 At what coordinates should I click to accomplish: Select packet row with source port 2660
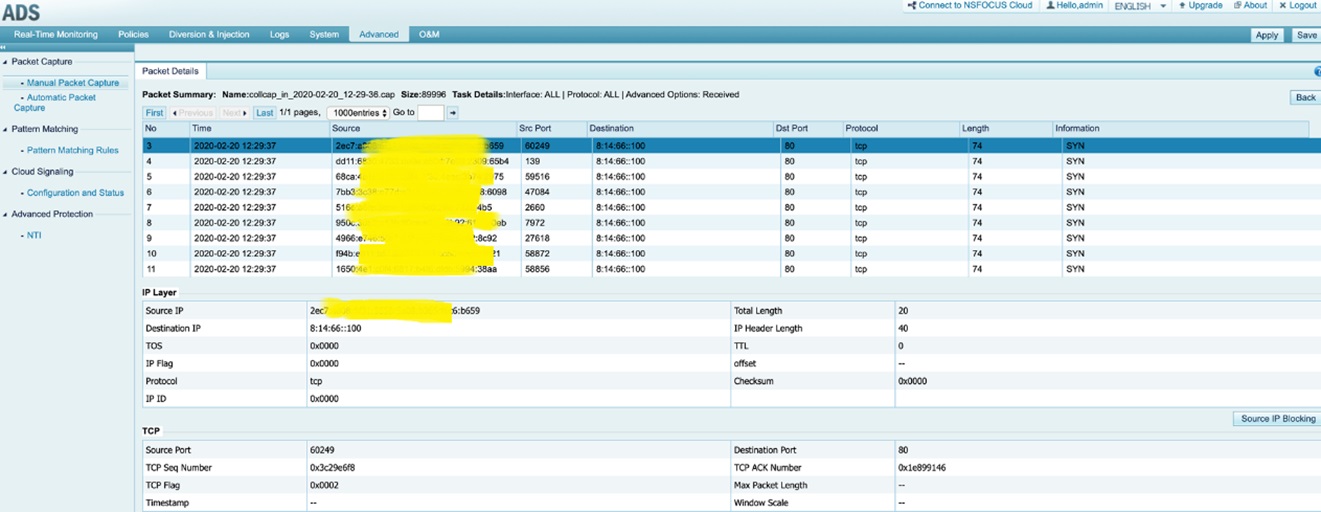(732, 207)
